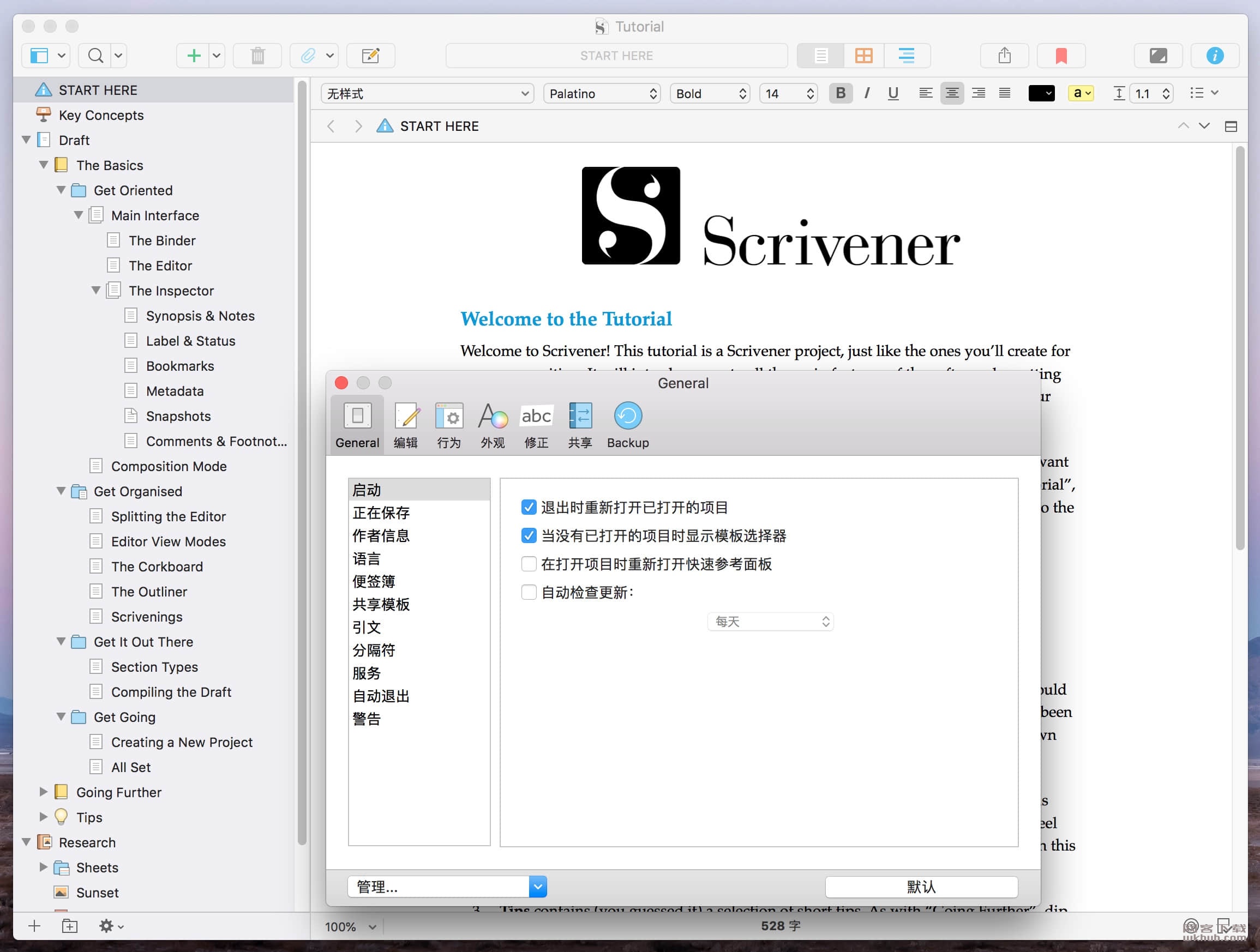Select 正在保存 in preferences list
This screenshot has width=1260, height=952.
(419, 513)
